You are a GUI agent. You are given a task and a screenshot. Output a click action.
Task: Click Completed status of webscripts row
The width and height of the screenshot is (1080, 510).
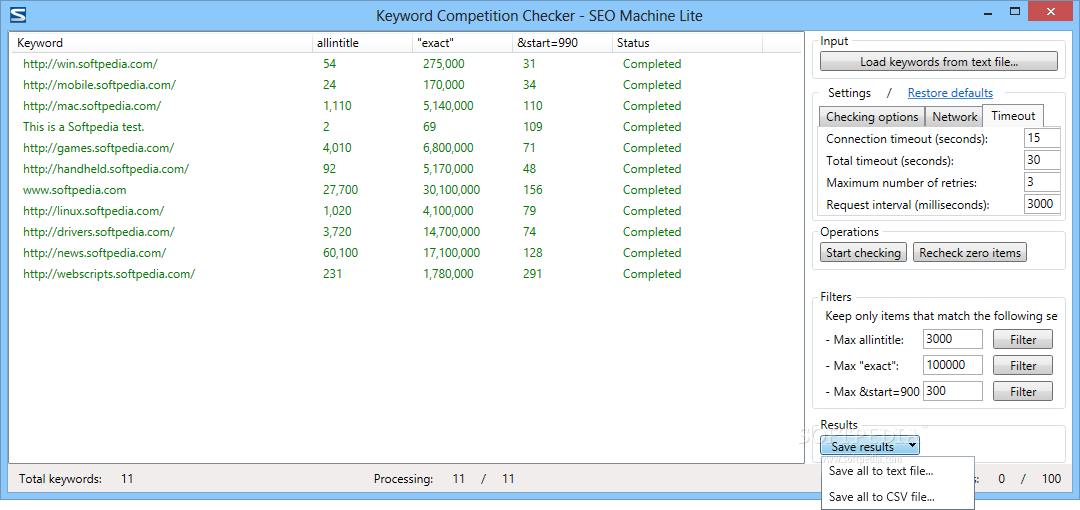tap(652, 274)
